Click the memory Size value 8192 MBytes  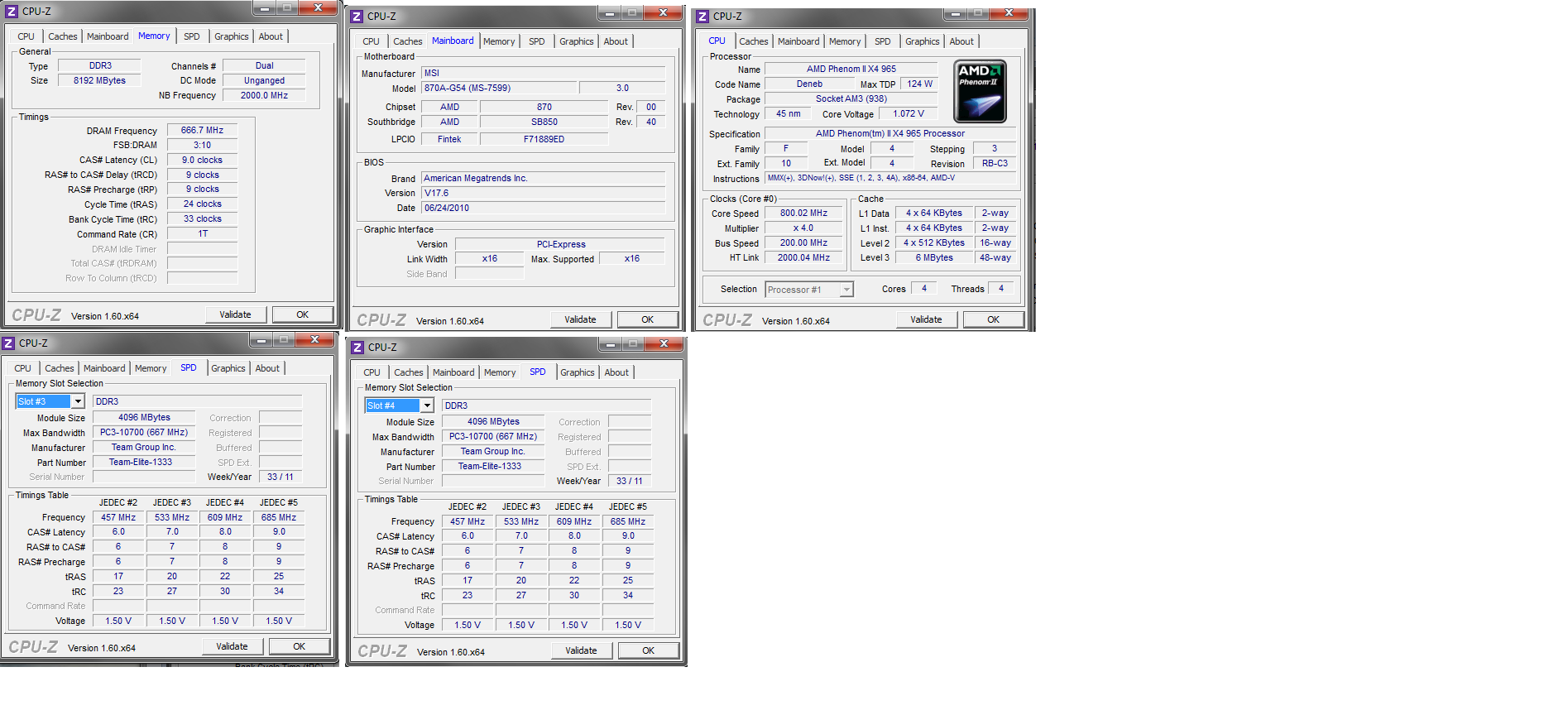click(100, 80)
